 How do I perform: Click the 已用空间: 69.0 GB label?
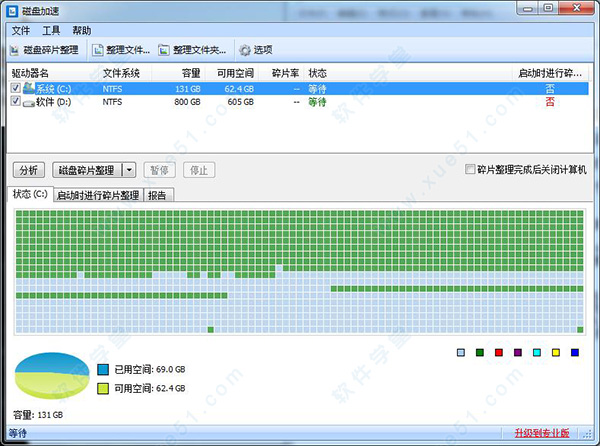(150, 369)
